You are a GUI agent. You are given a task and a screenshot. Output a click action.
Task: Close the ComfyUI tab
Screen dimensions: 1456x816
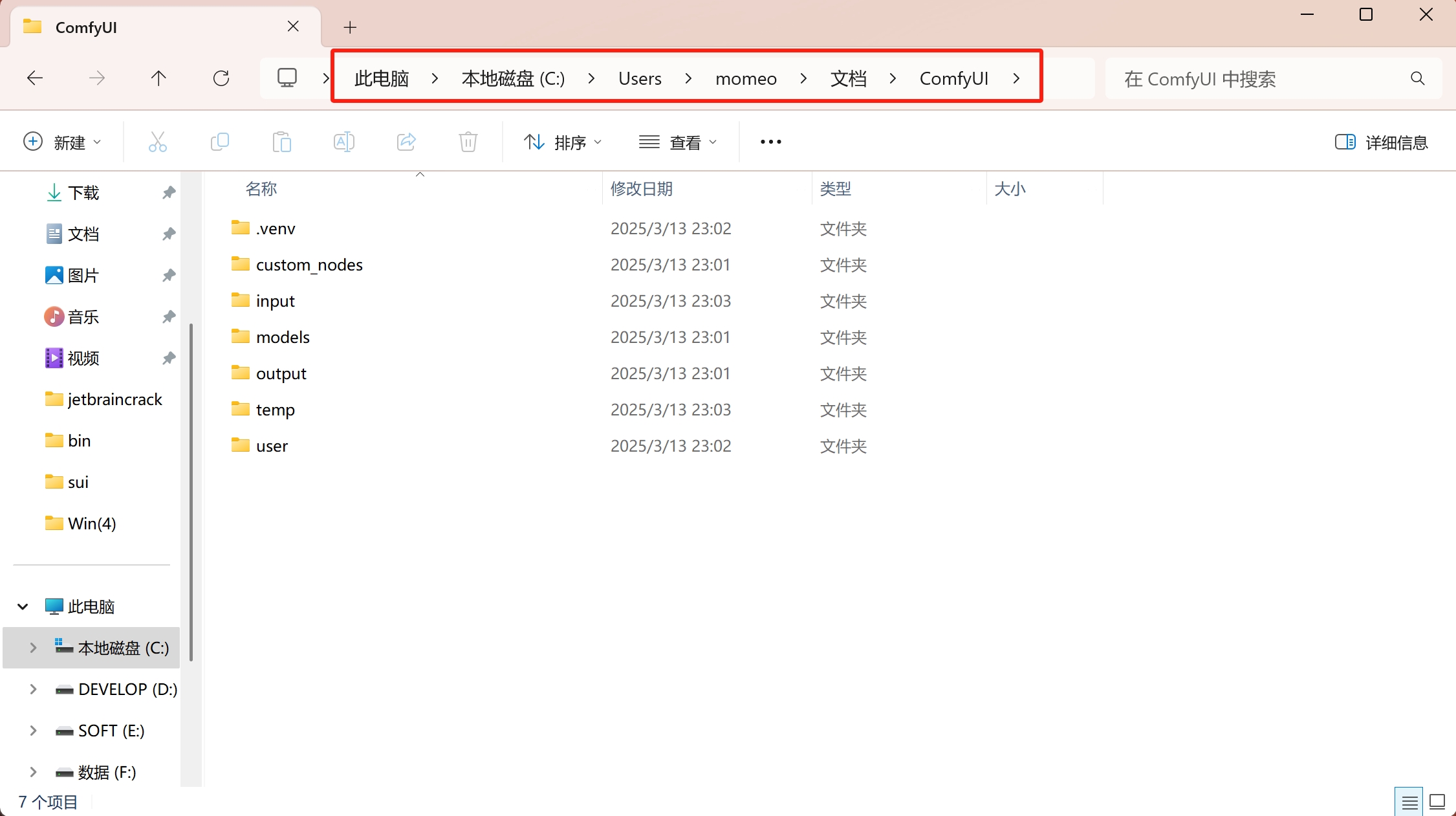pos(293,27)
